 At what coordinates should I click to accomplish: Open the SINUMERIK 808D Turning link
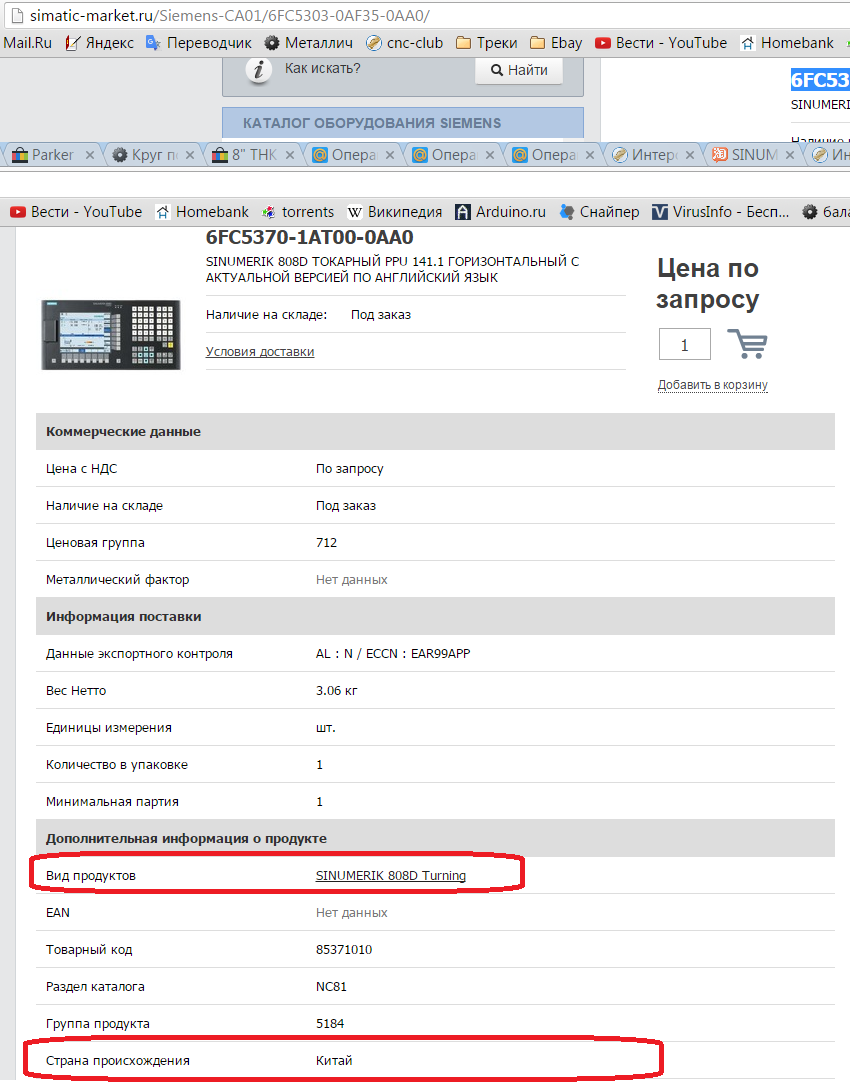coord(391,875)
